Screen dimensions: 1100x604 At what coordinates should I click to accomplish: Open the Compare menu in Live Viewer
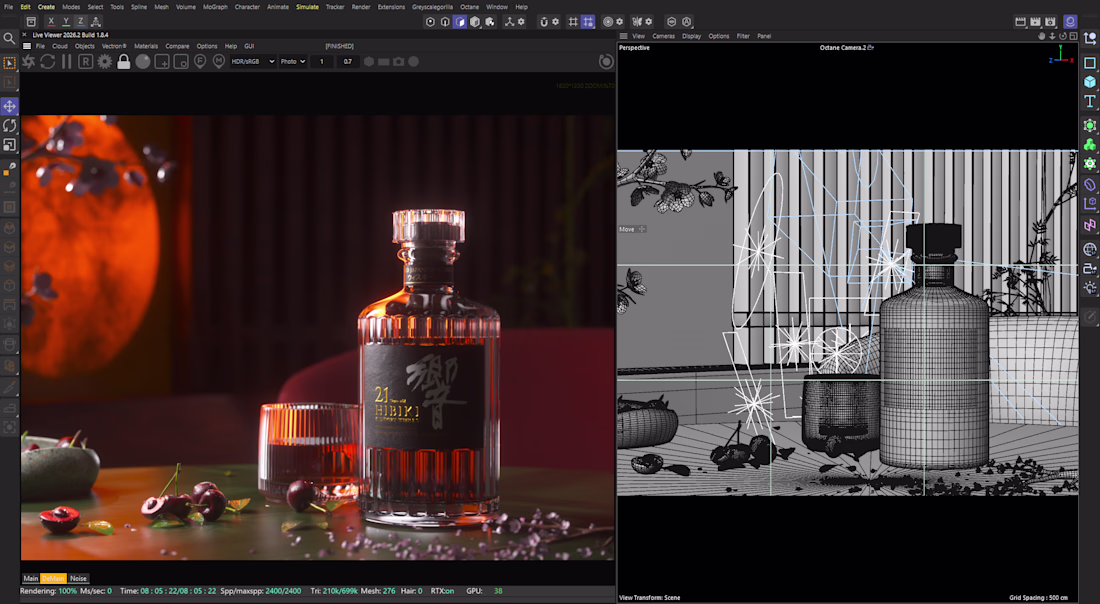[177, 46]
